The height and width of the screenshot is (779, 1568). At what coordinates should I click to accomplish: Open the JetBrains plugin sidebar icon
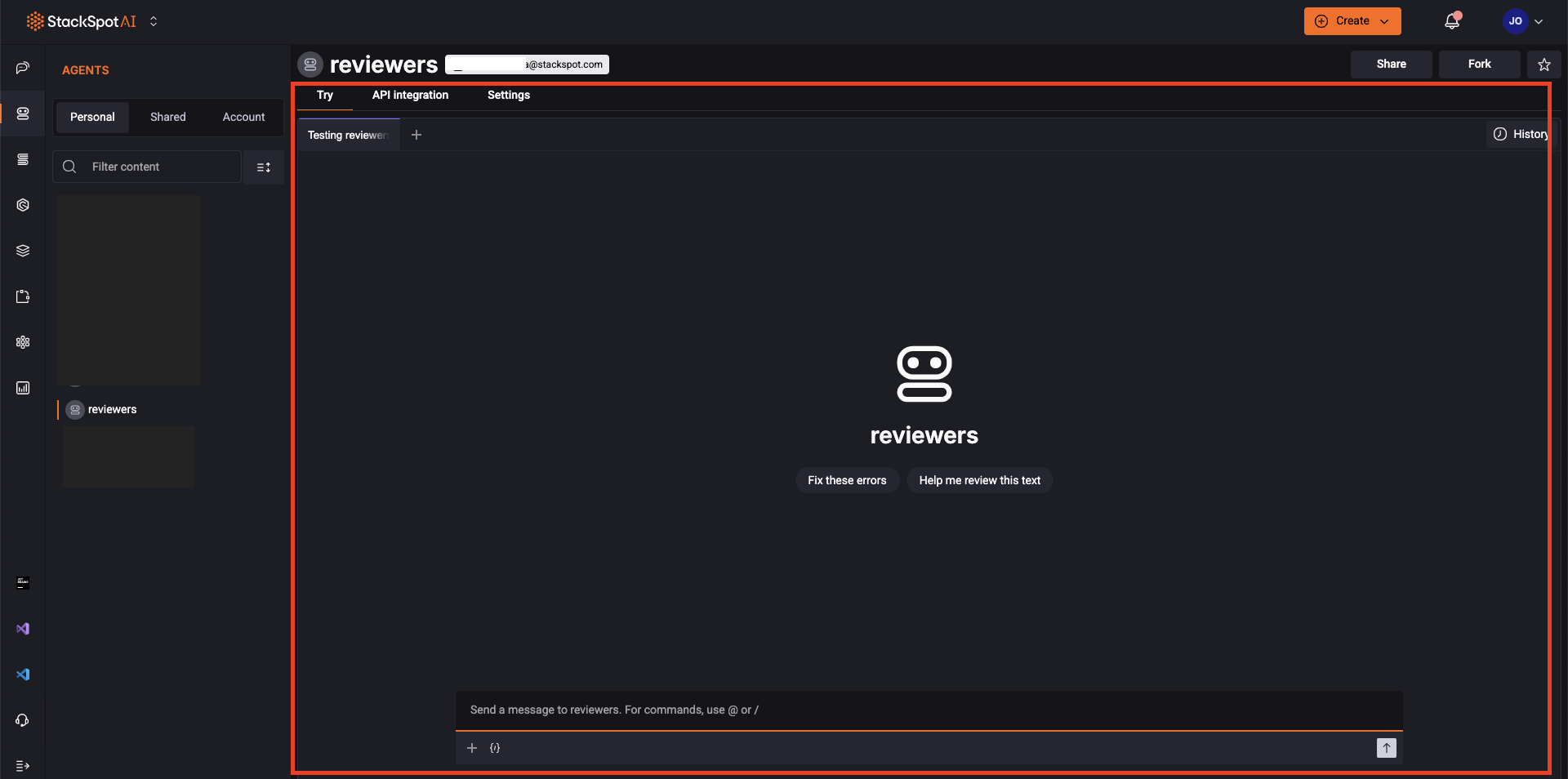pos(23,583)
